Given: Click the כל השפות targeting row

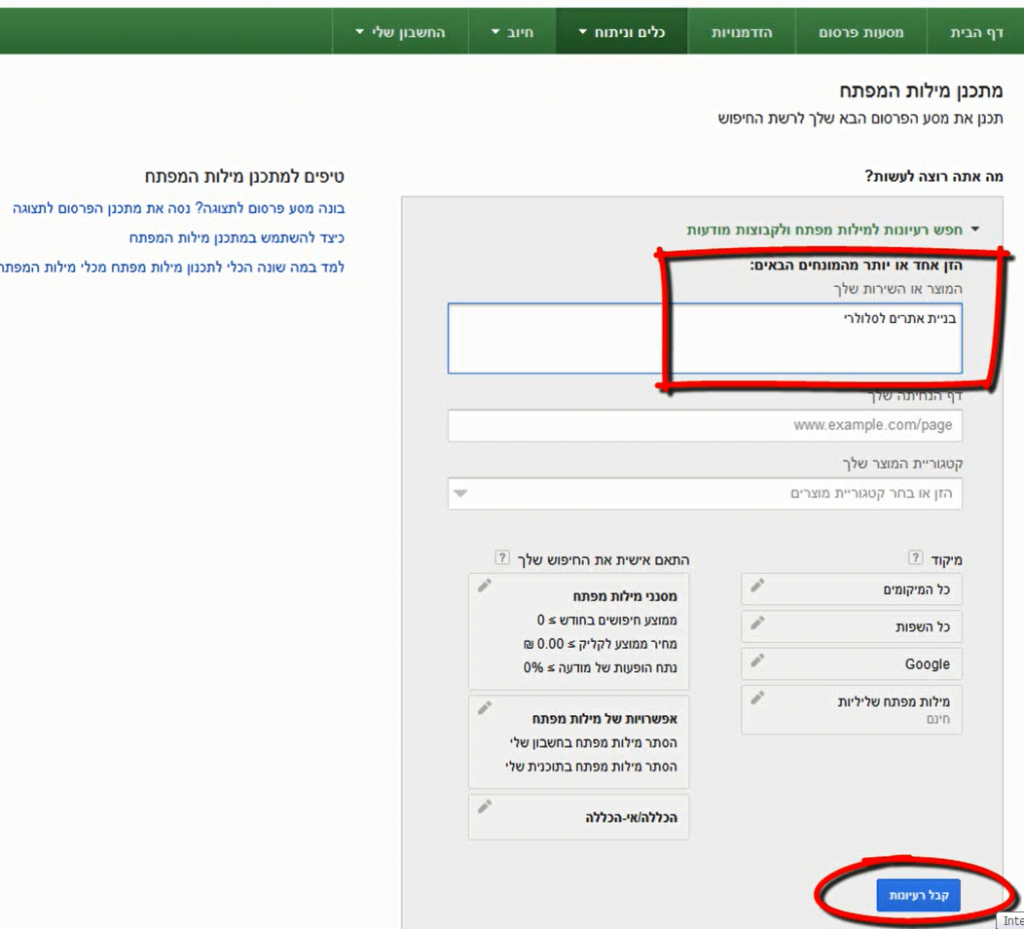Looking at the screenshot, I should (x=852, y=627).
